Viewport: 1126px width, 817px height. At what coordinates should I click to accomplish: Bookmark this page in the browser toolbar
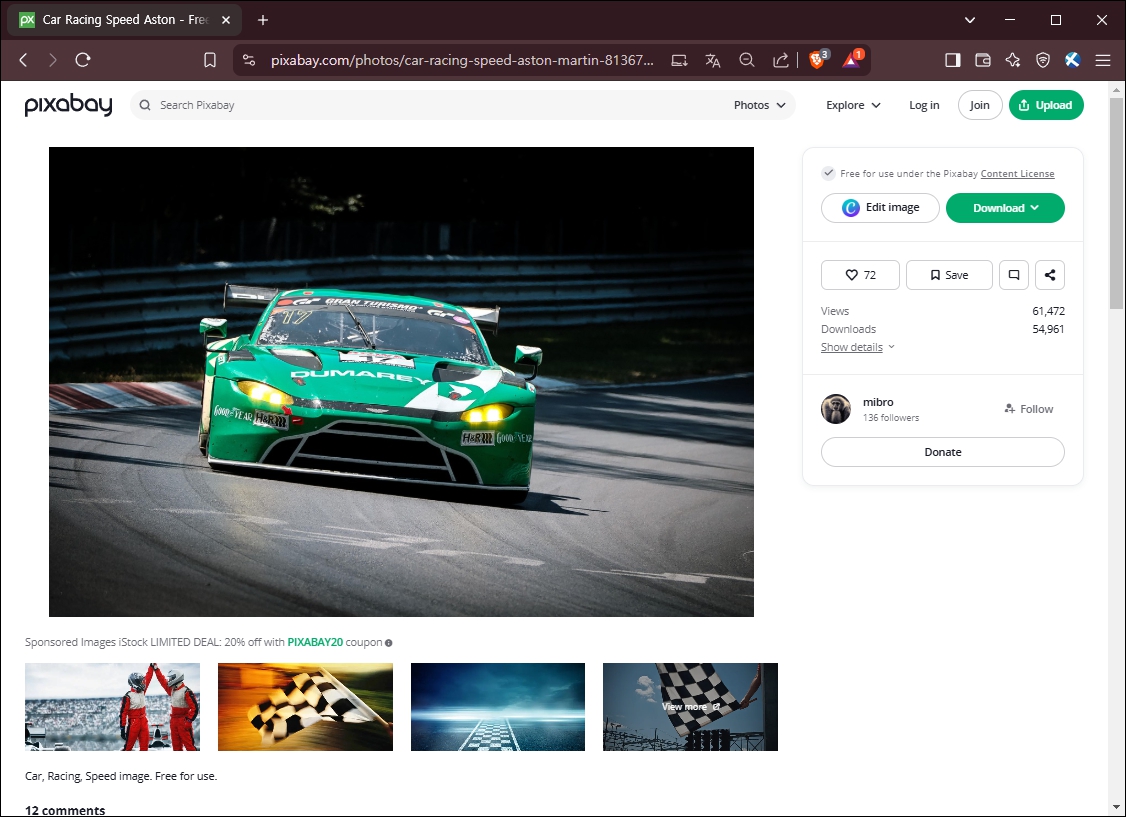point(210,60)
